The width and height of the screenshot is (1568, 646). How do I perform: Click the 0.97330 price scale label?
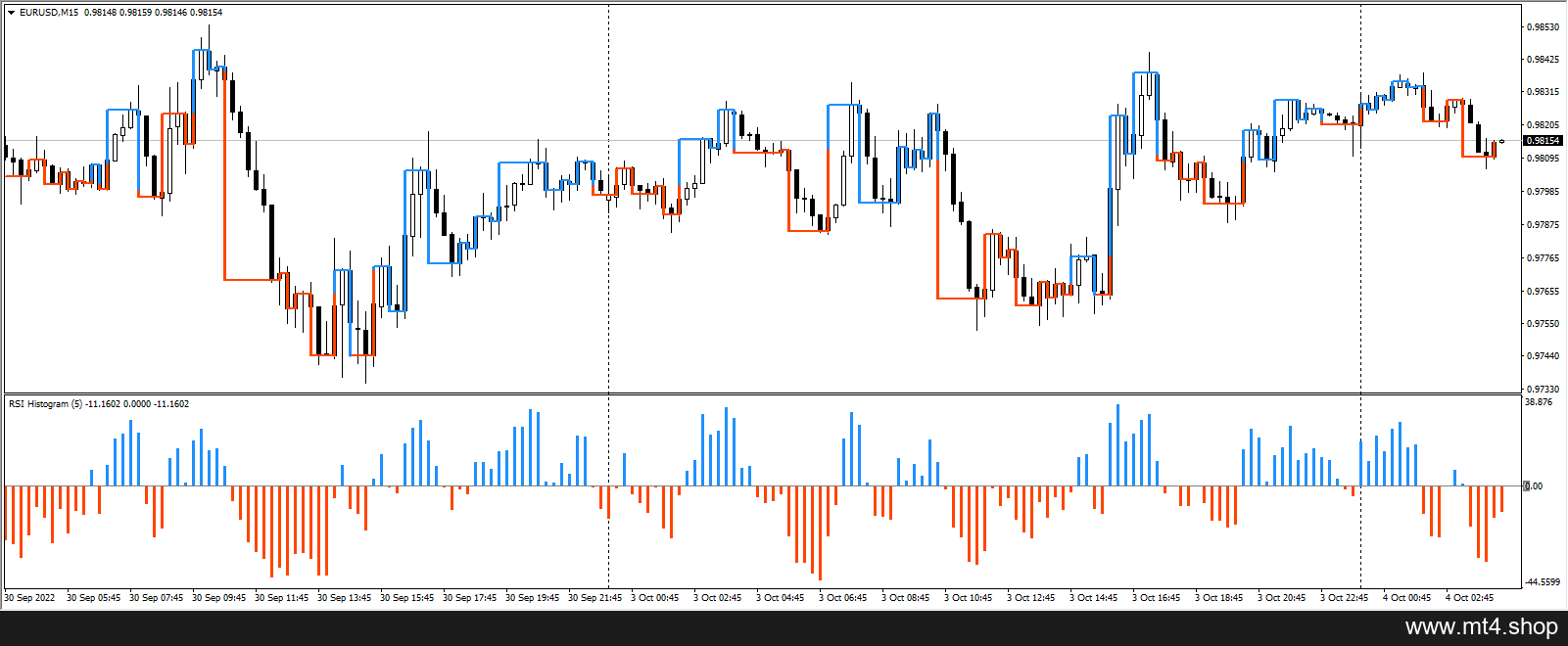point(1544,390)
